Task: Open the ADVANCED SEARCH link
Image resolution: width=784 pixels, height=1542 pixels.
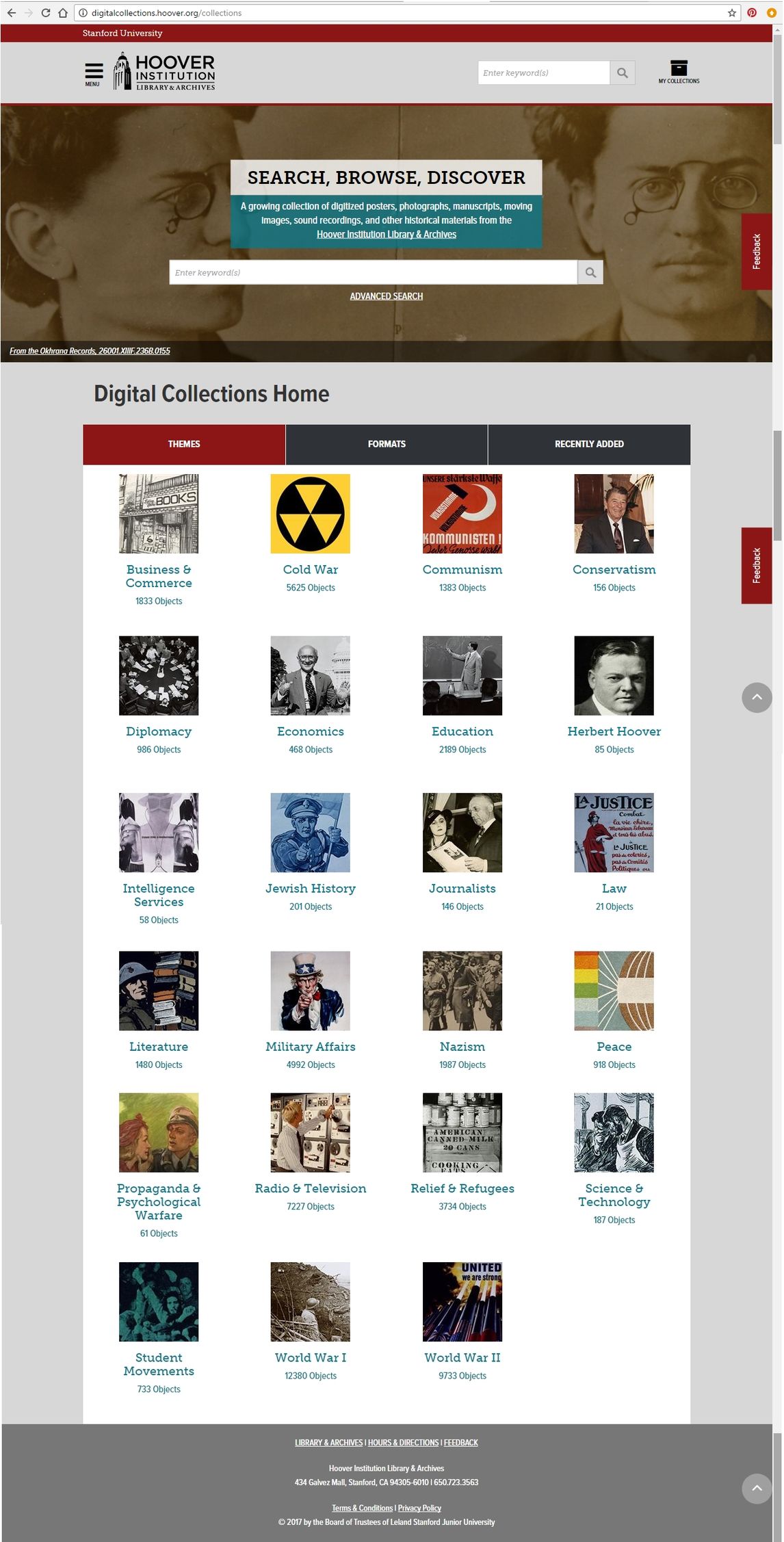Action: click(387, 296)
